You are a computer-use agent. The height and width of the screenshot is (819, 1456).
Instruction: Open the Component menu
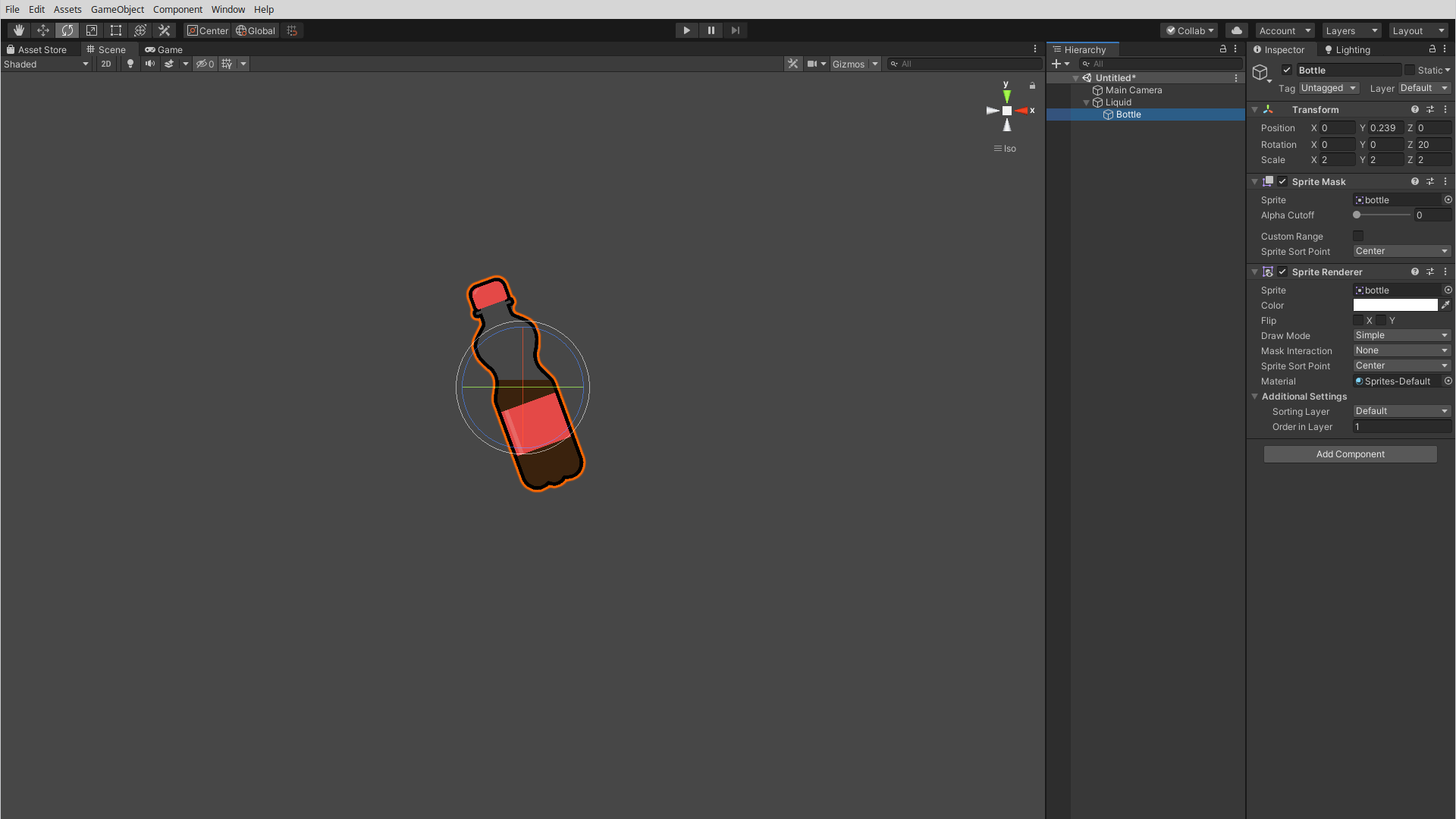tap(177, 9)
